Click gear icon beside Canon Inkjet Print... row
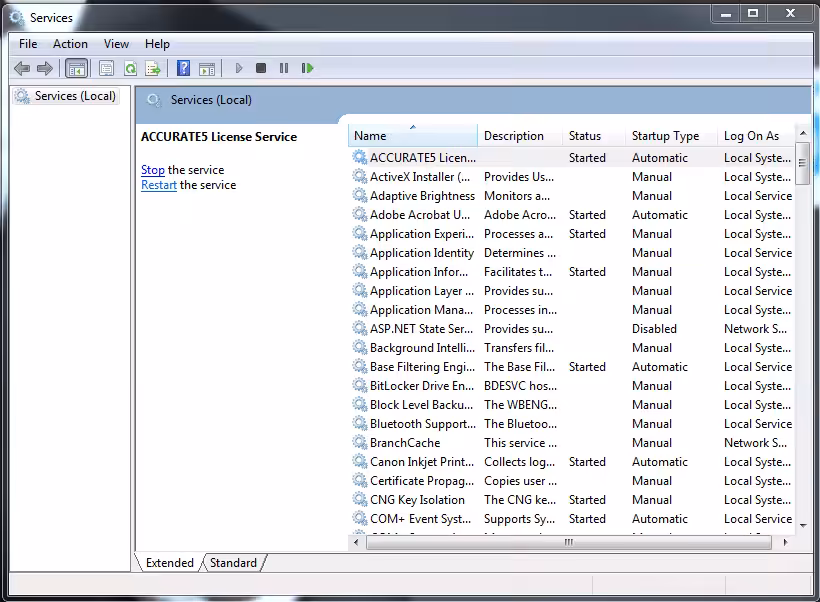 [360, 461]
